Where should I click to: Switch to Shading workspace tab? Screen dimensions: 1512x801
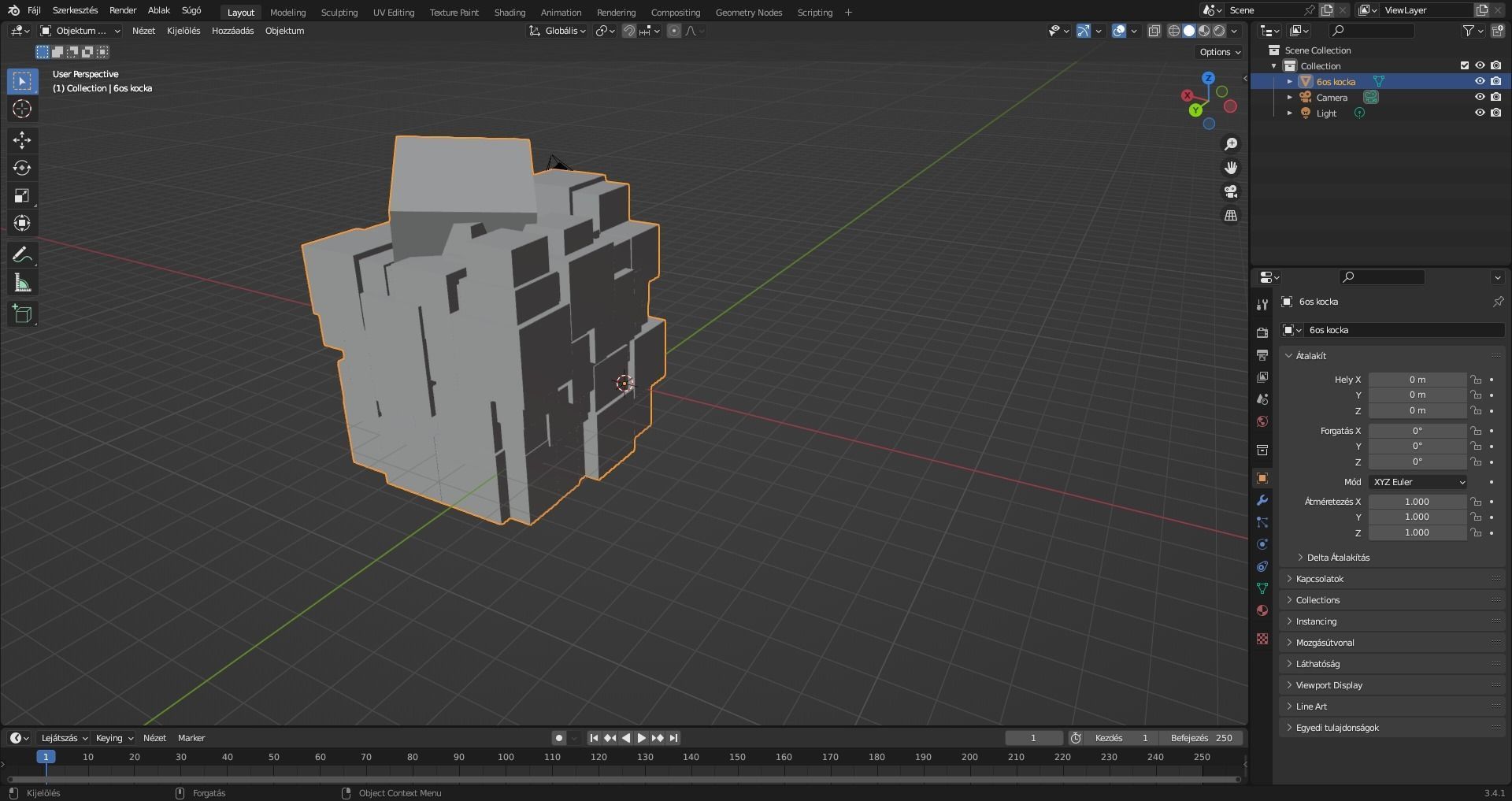510,13
